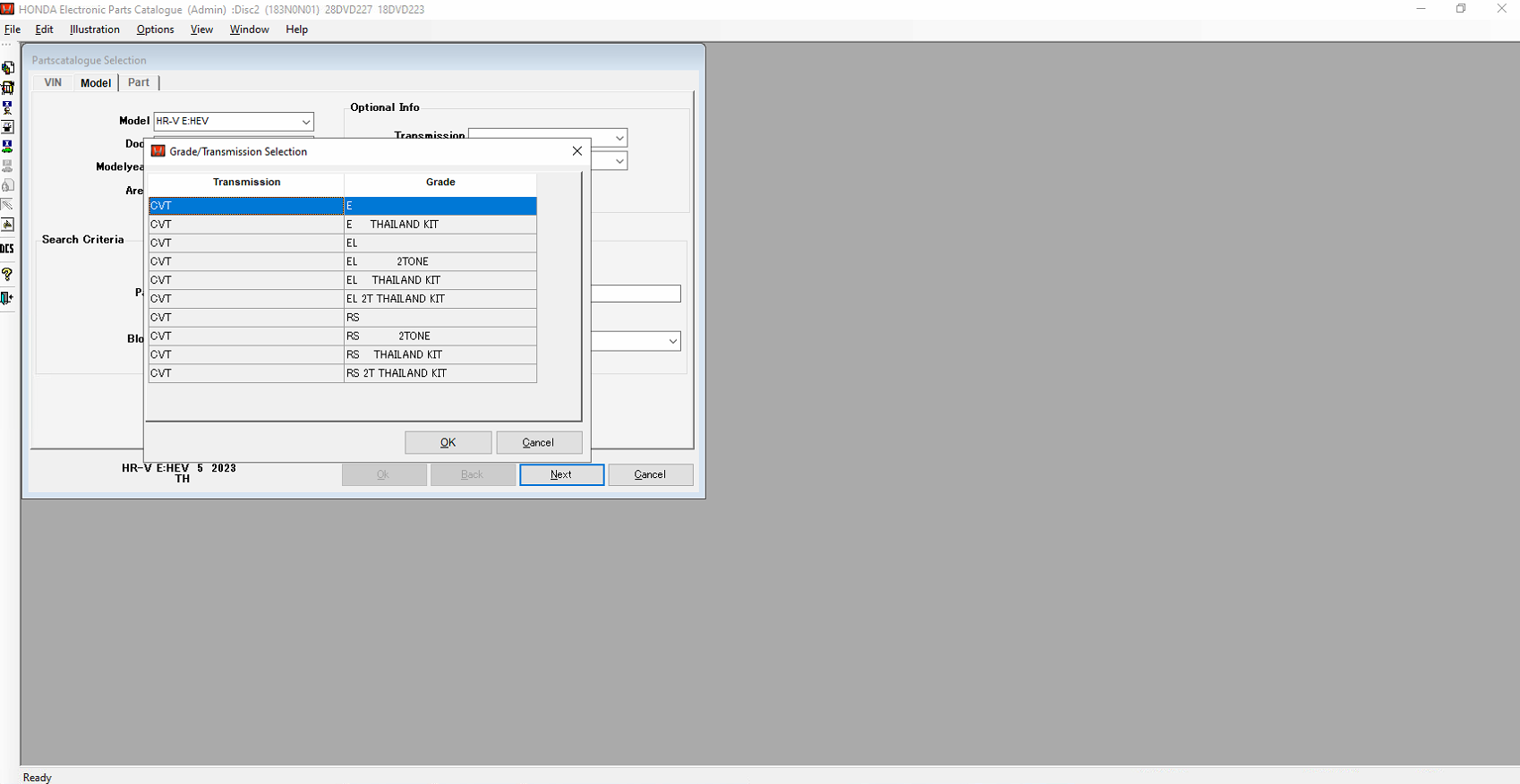The image size is (1520, 784).
Task: Click the top stacked-pages catalogue icon
Action: (7, 68)
